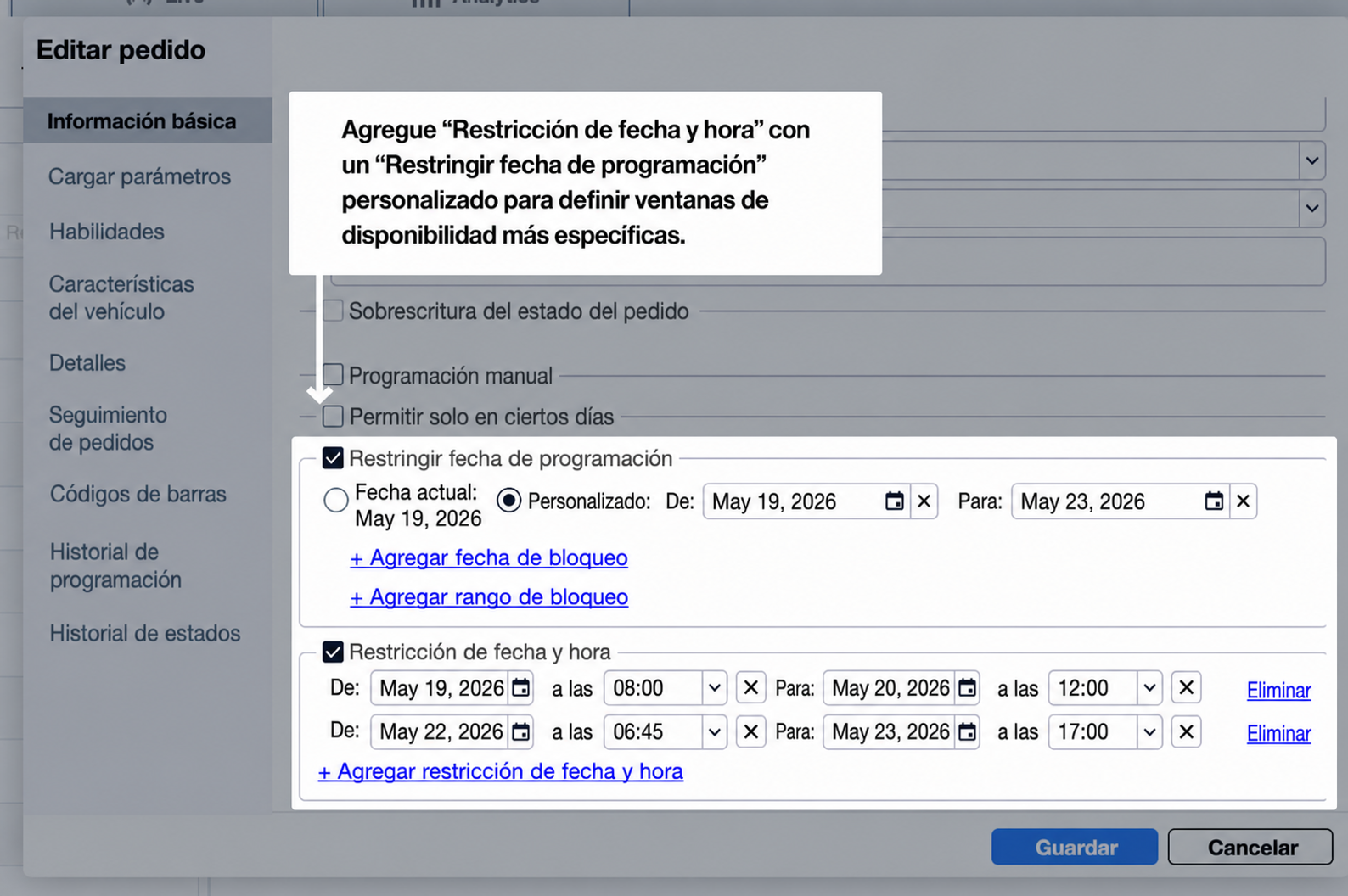Clear the 17:00 end time
The width and height of the screenshot is (1348, 896).
(1187, 731)
